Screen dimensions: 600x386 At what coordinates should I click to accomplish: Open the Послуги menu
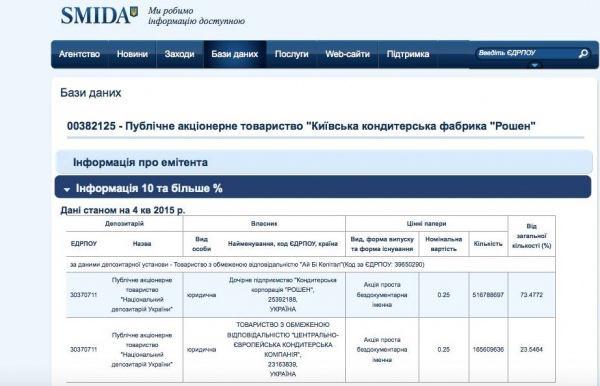(x=292, y=54)
